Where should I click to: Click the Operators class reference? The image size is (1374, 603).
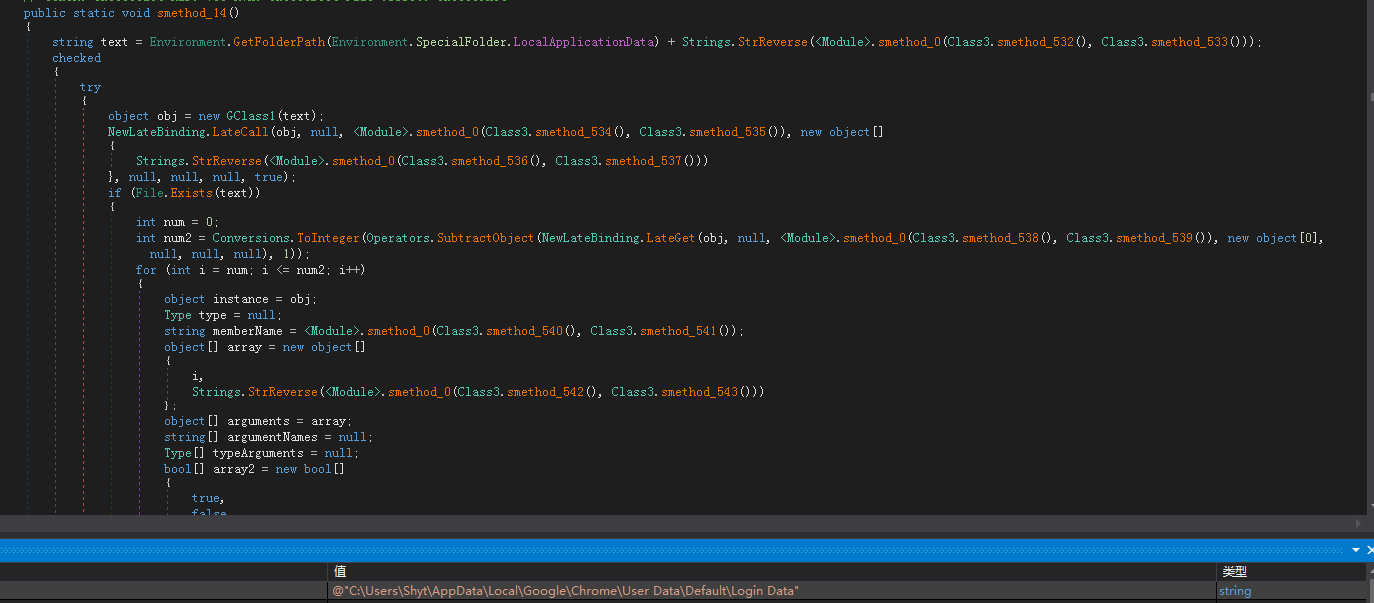pos(400,238)
